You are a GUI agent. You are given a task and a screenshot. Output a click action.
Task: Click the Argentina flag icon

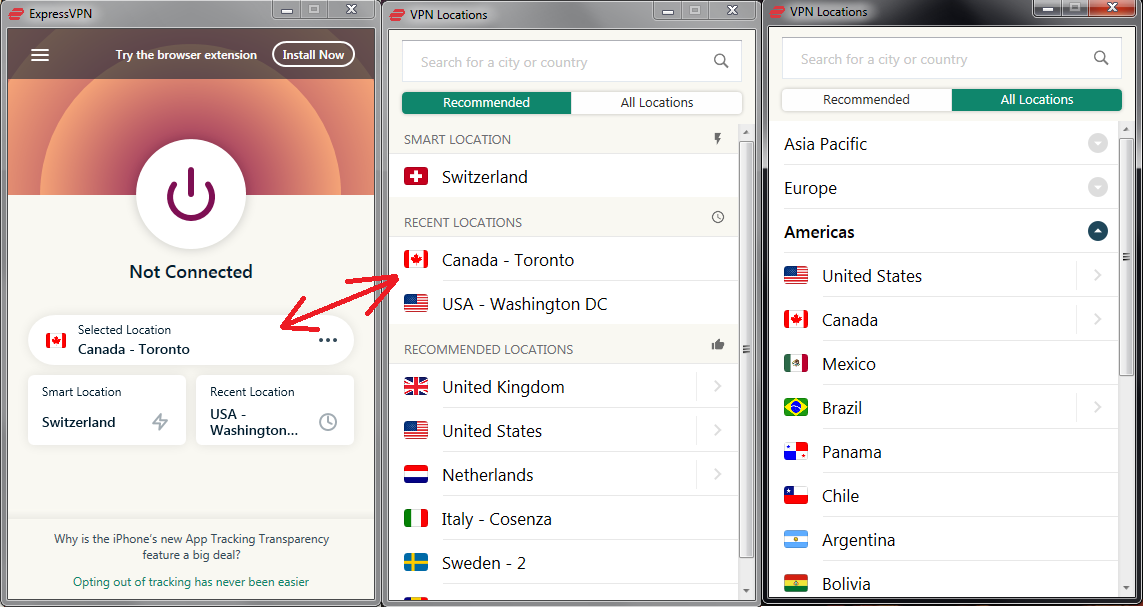coord(796,539)
